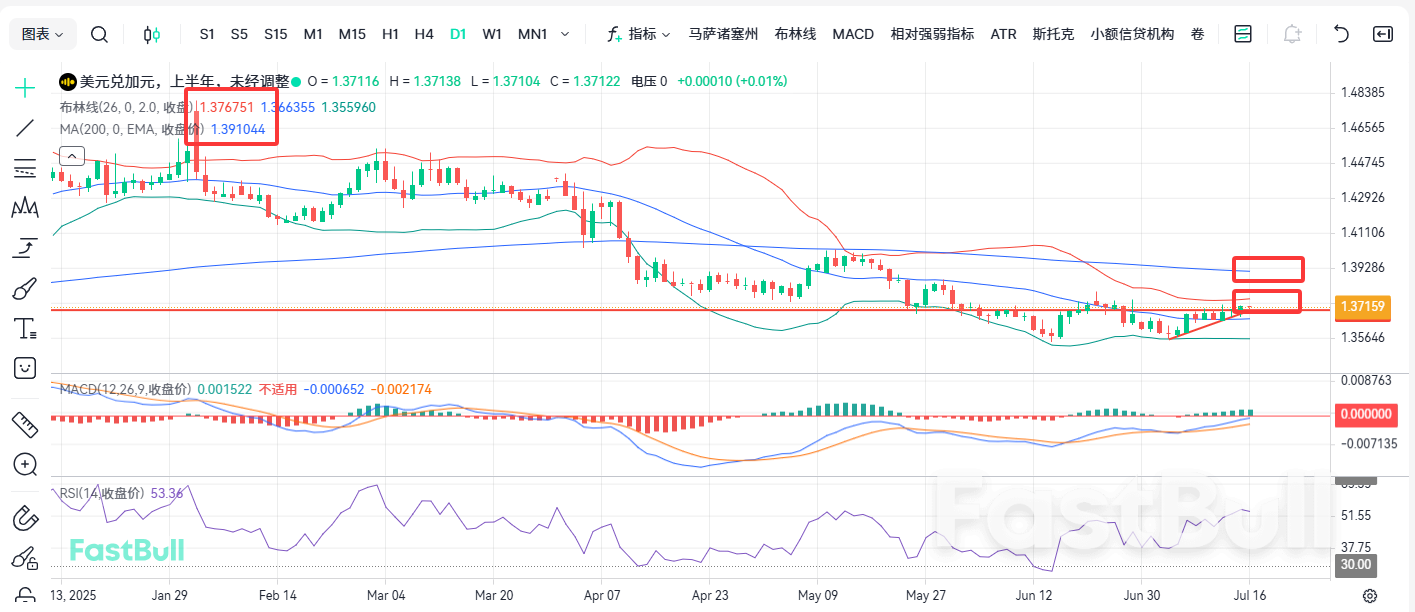
Task: Click the current price label 1.37159
Action: click(x=1362, y=307)
